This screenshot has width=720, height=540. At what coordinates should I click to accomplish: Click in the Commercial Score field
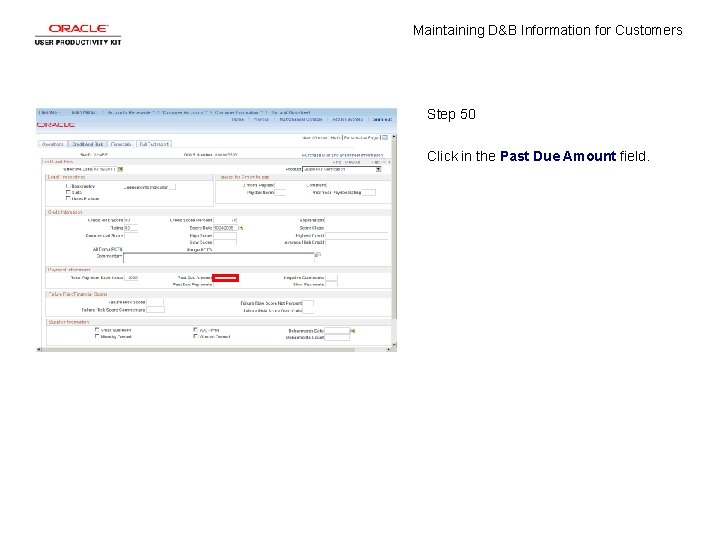coord(131,236)
